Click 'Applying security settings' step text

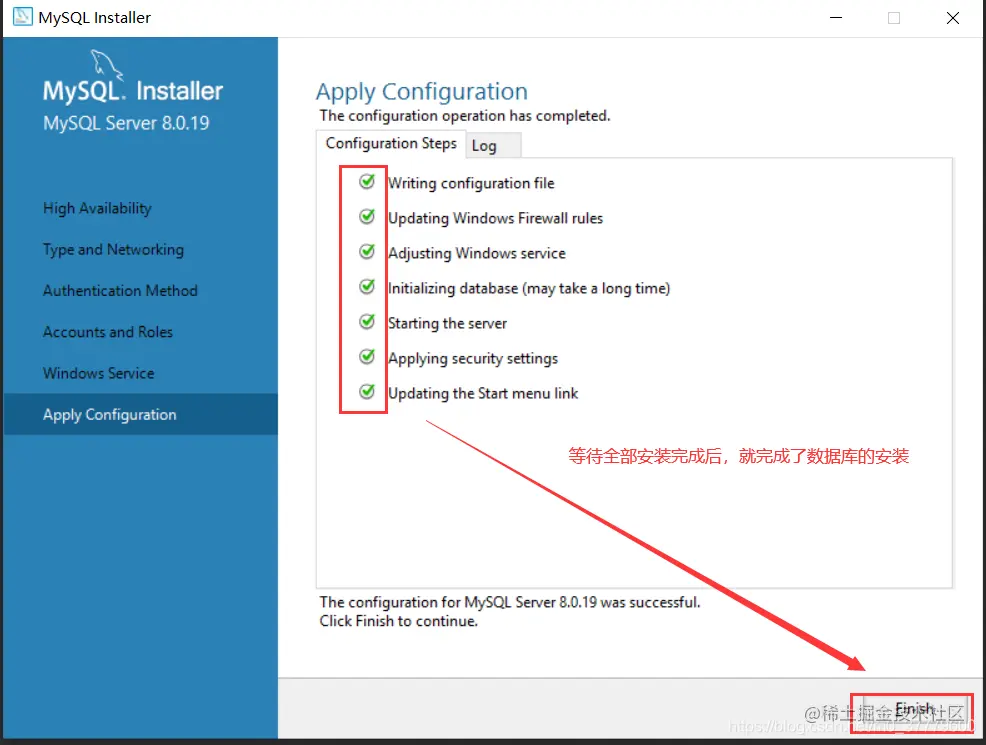(473, 358)
